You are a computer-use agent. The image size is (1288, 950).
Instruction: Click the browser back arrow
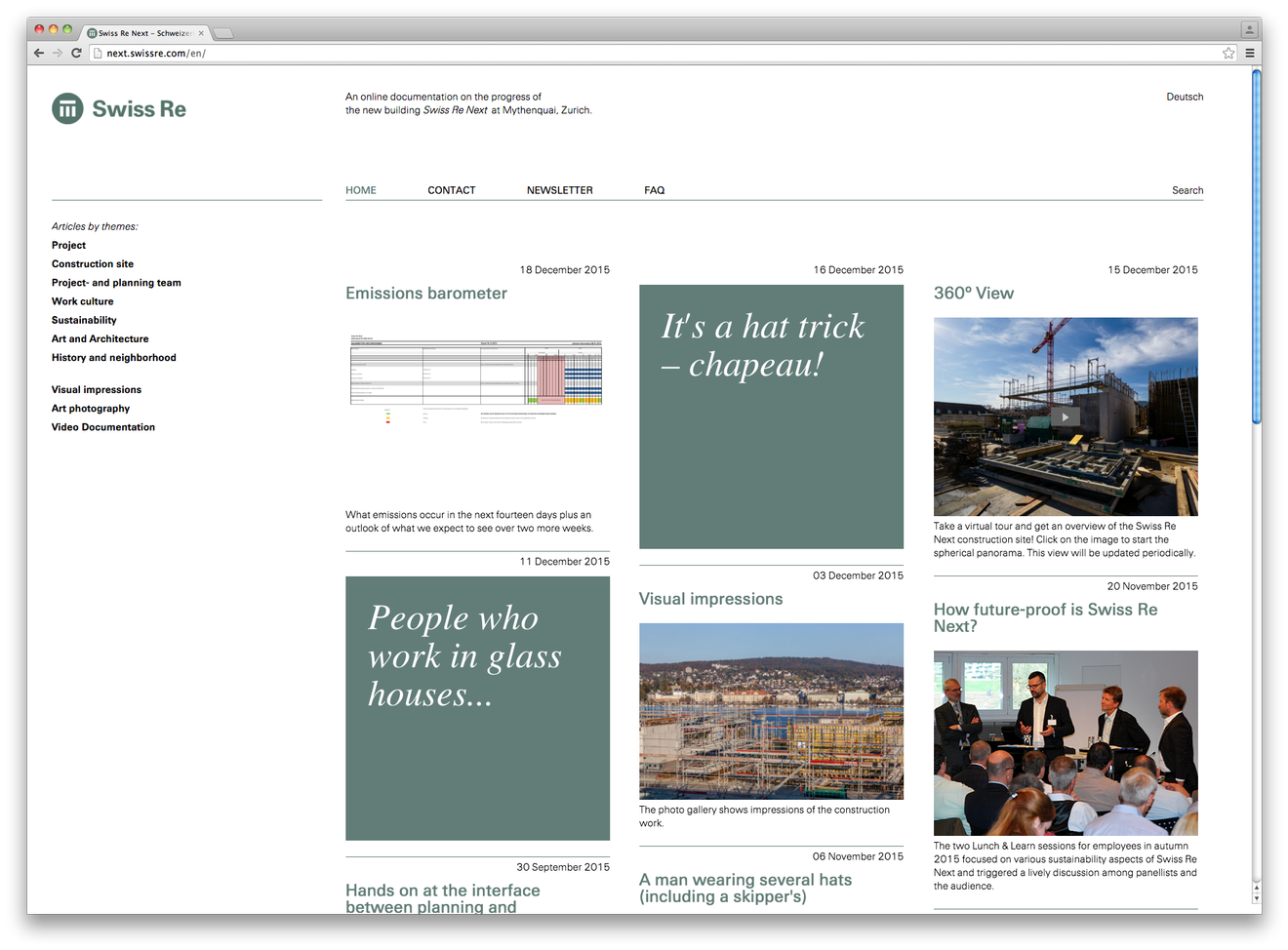point(39,53)
